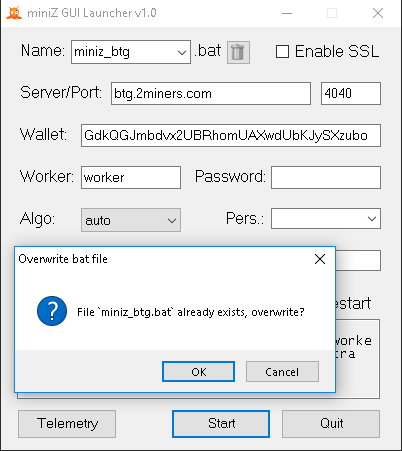The height and width of the screenshot is (451, 402).
Task: Click the overwrite question message text
Action: click(191, 312)
